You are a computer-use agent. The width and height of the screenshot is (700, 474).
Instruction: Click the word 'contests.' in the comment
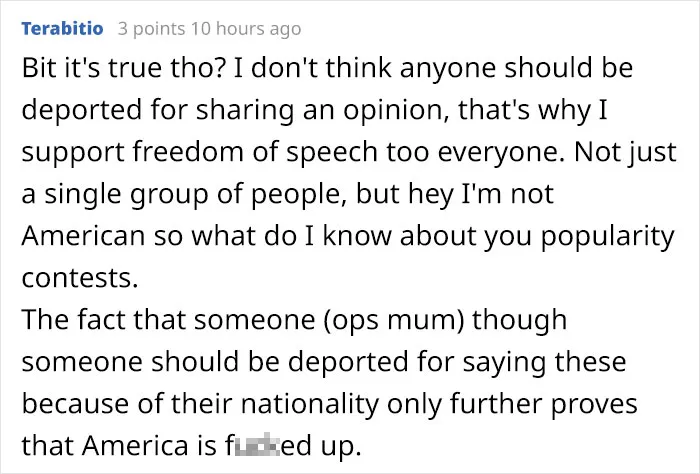[80, 279]
